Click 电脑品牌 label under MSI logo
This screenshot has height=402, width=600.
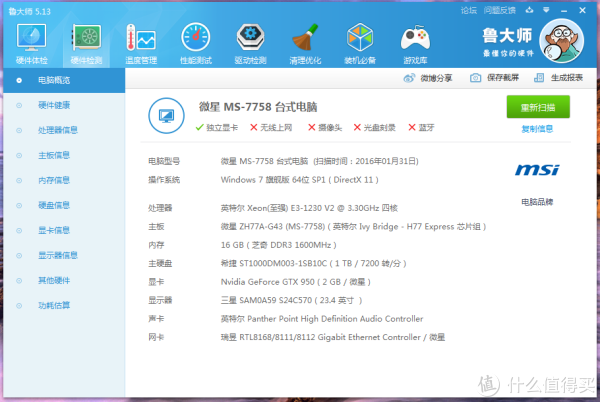(537, 202)
